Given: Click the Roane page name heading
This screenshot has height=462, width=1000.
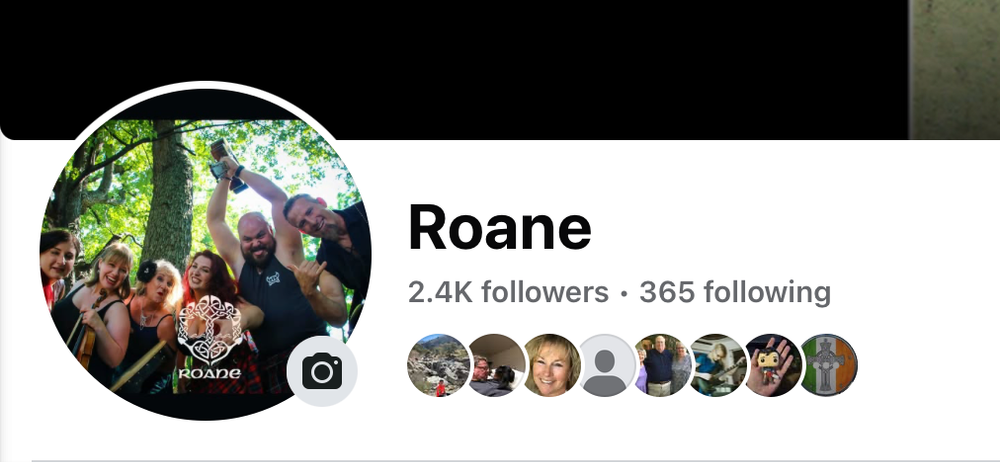Looking at the screenshot, I should click(x=500, y=228).
